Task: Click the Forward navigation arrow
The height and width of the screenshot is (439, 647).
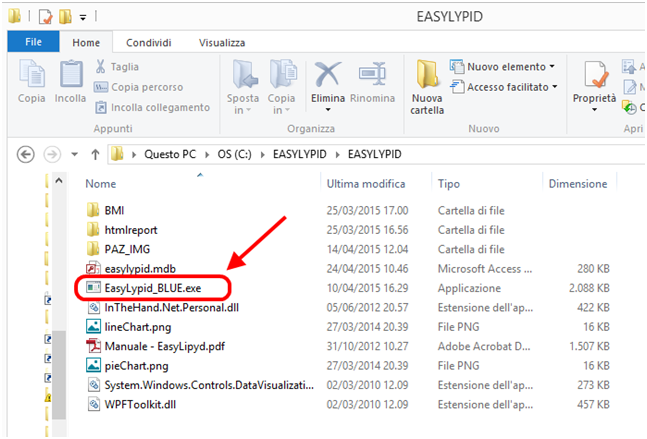Action: pyautogui.click(x=52, y=155)
